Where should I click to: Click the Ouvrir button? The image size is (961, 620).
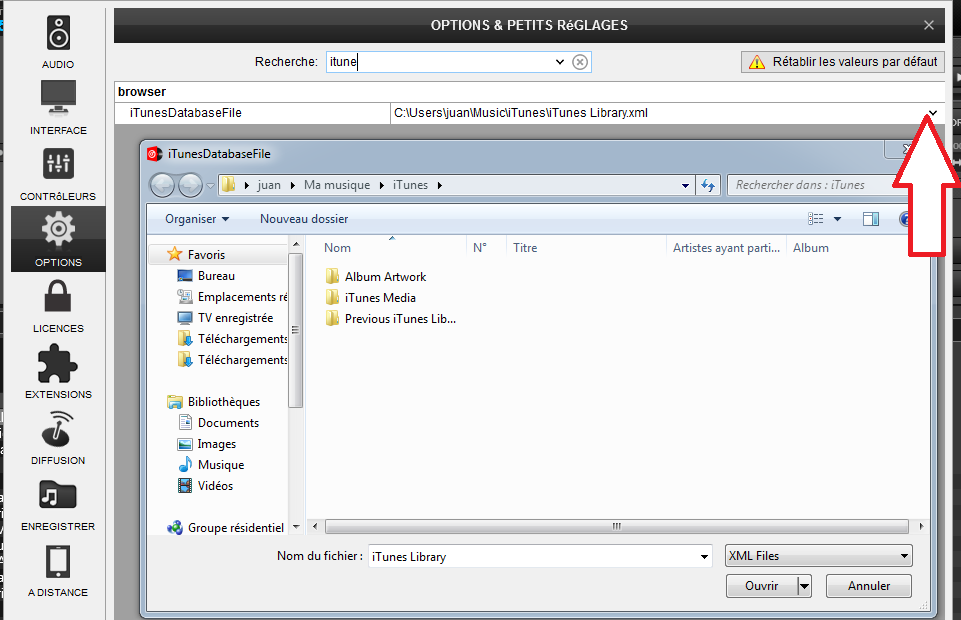[762, 586]
